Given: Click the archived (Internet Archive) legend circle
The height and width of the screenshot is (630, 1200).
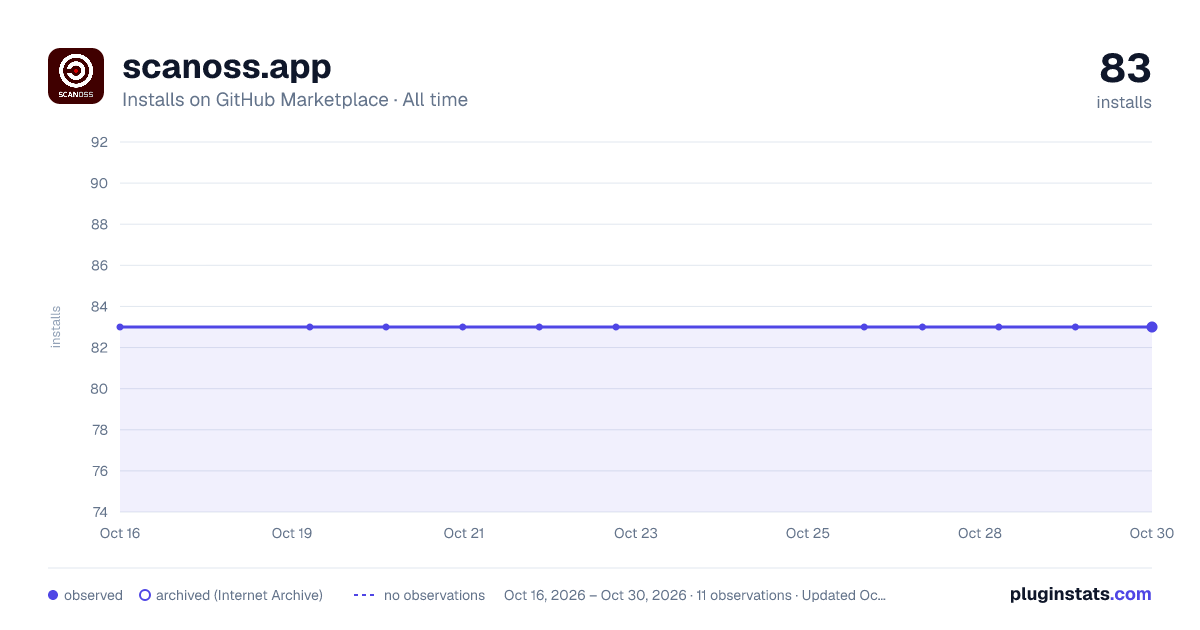Looking at the screenshot, I should (x=145, y=595).
